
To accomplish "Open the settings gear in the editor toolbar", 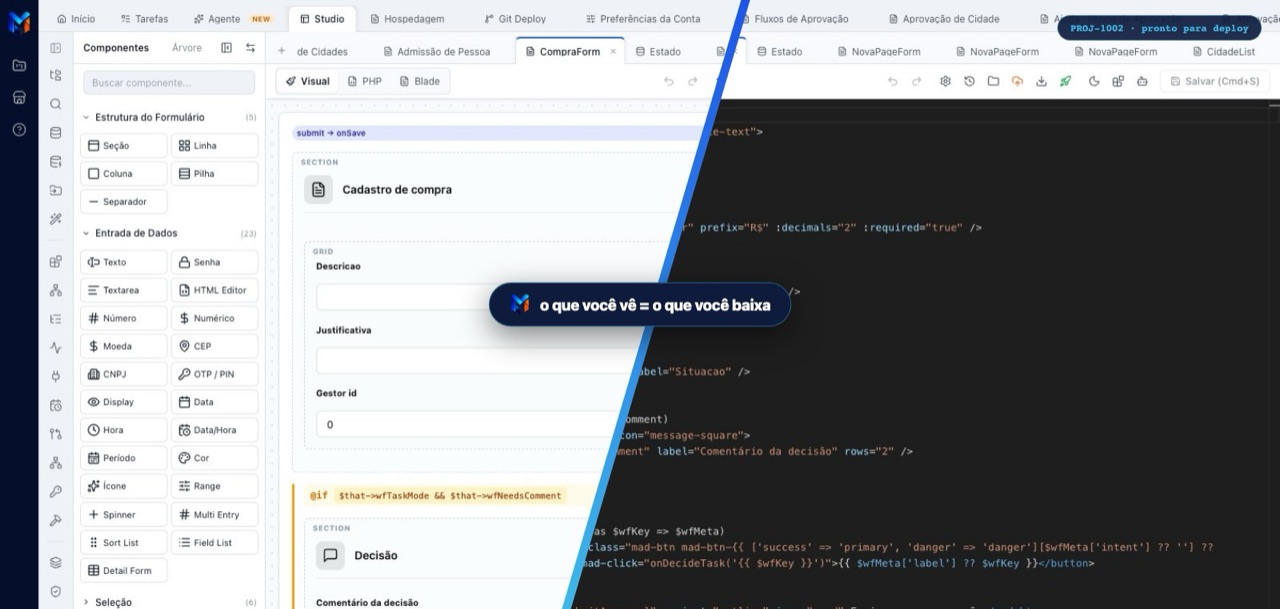I will click(945, 81).
